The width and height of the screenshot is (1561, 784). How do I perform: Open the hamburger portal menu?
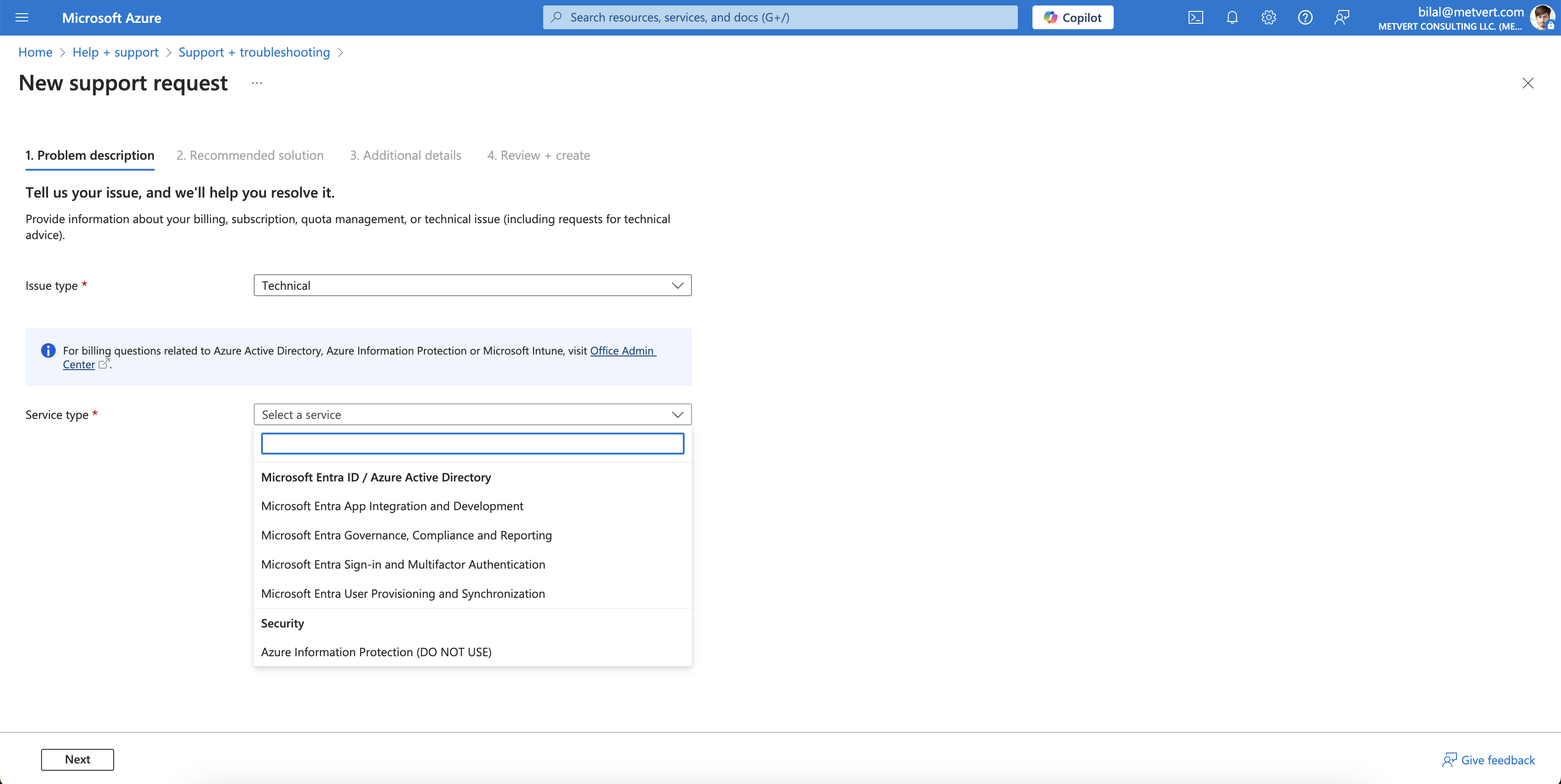[22, 18]
